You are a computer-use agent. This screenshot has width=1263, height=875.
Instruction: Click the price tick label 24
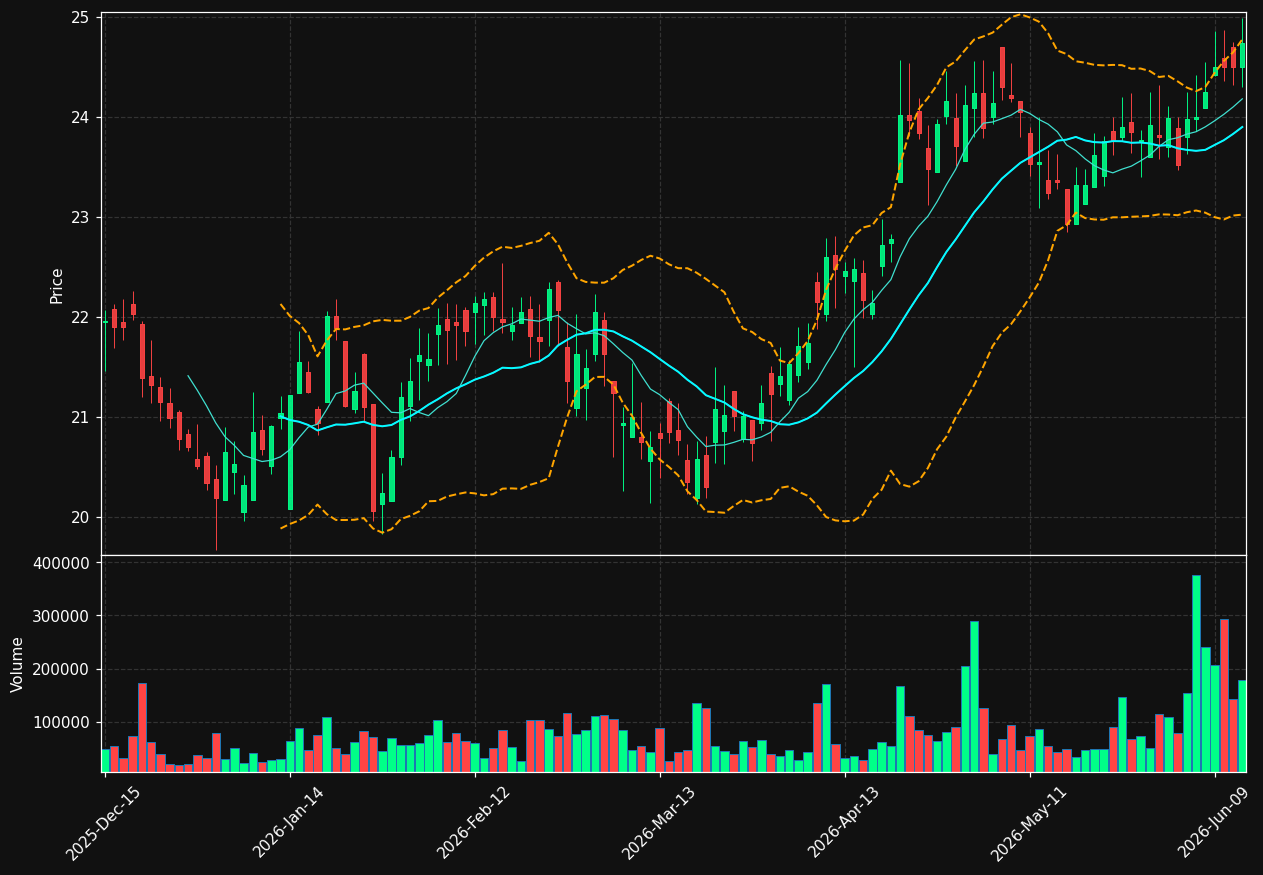[x=80, y=118]
